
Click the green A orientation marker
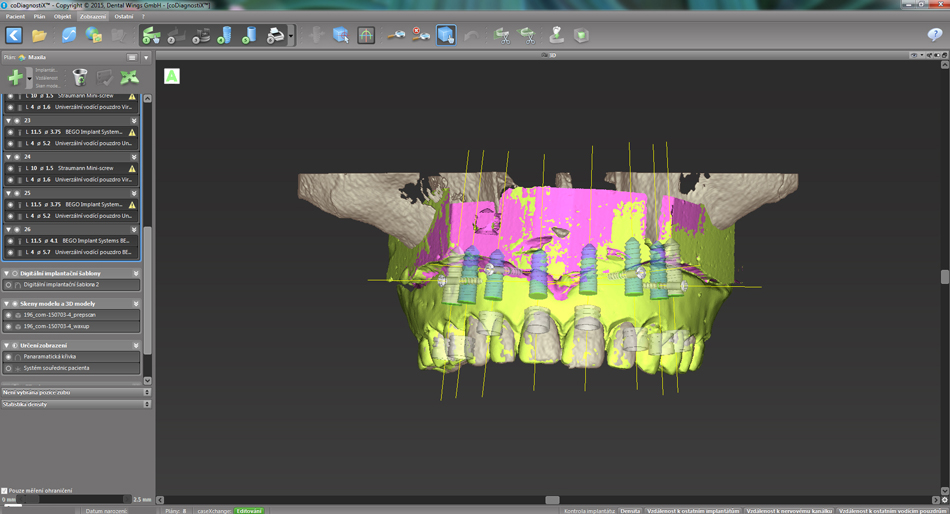coord(172,76)
